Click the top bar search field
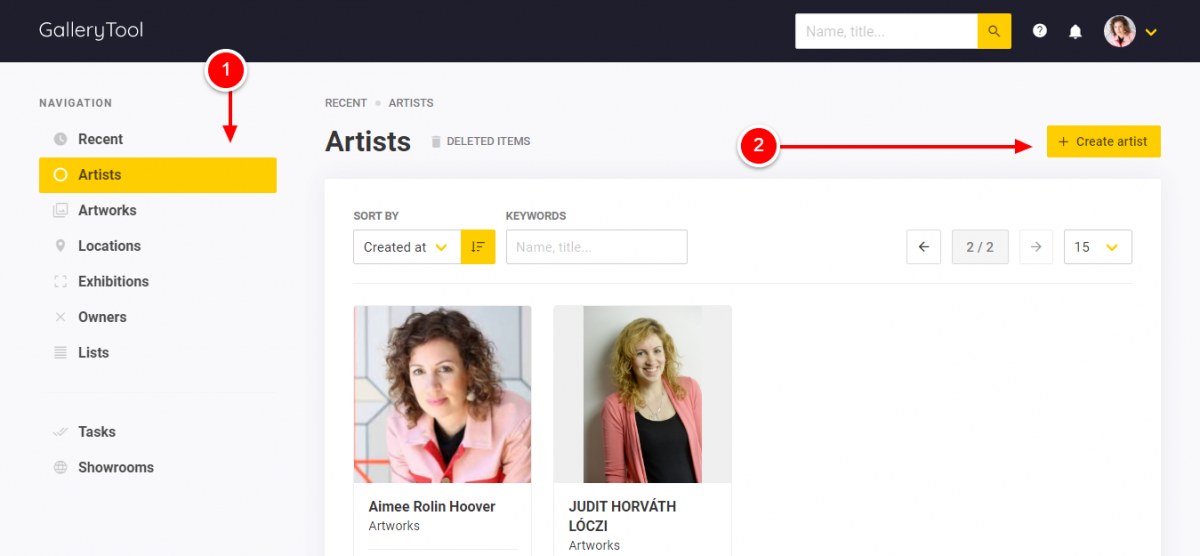The image size is (1200, 556). pos(886,31)
